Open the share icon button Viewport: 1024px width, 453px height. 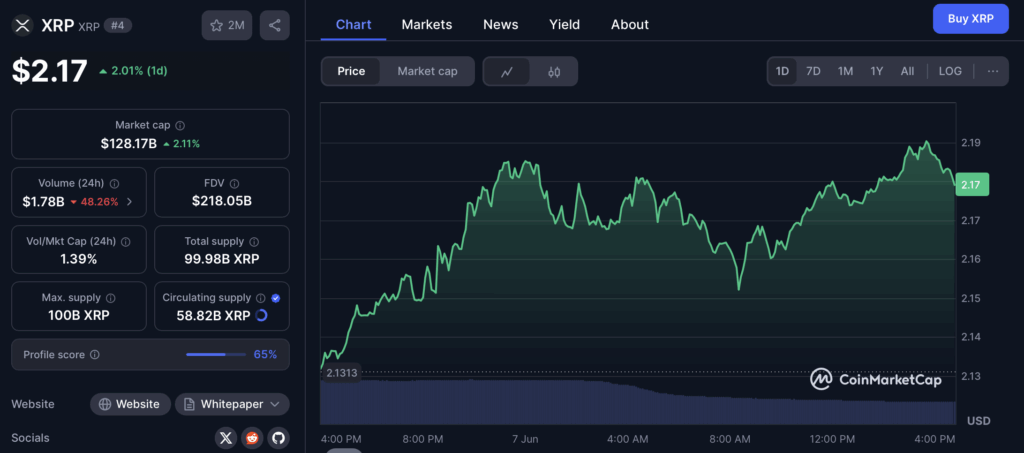(x=275, y=25)
